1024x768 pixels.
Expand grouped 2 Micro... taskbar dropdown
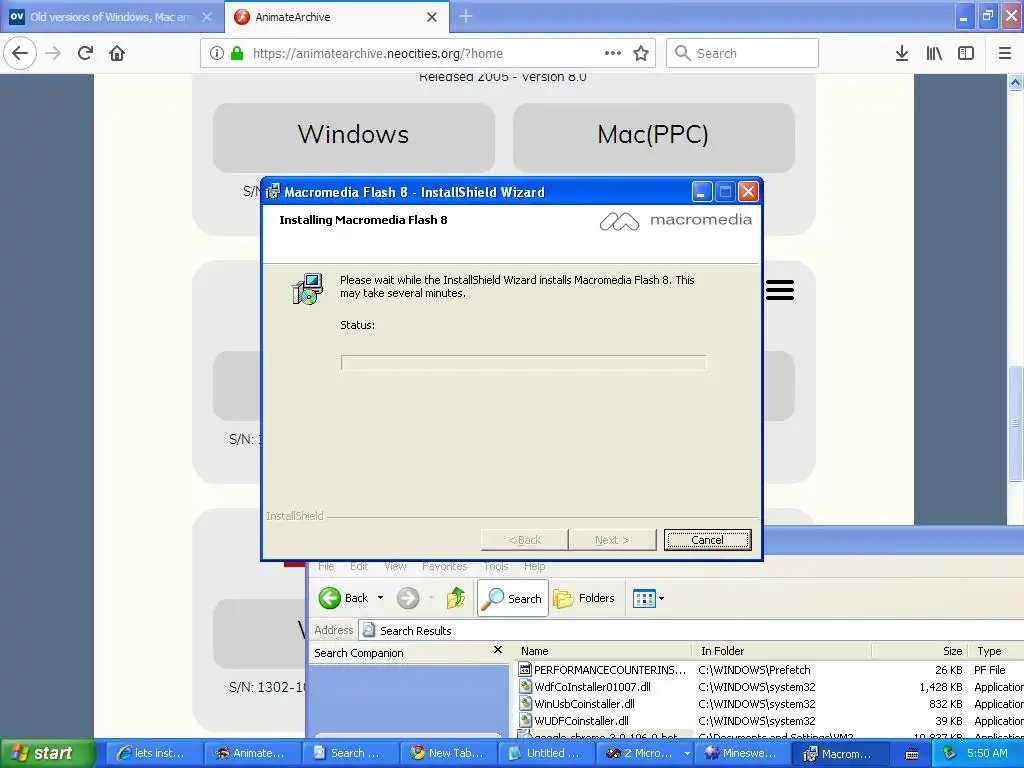coord(687,754)
